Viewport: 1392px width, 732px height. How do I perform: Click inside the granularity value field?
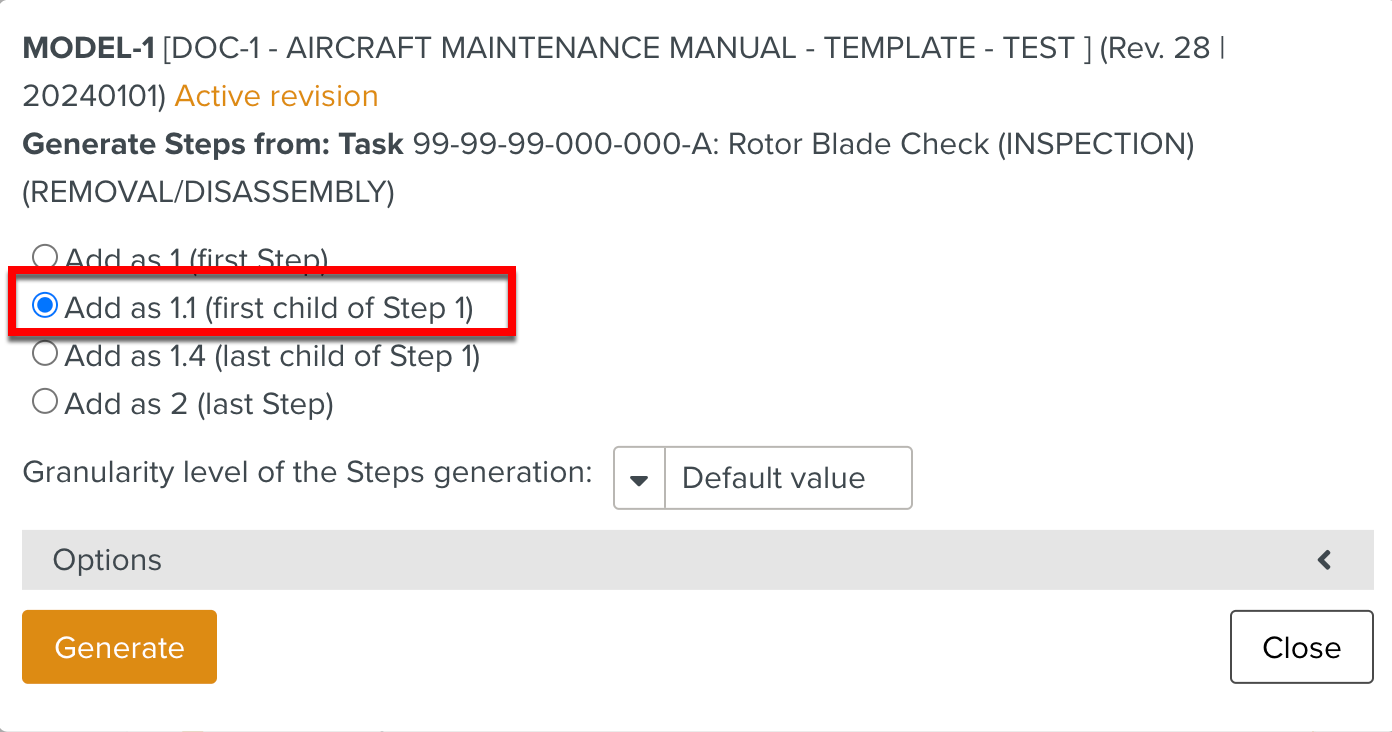point(790,478)
